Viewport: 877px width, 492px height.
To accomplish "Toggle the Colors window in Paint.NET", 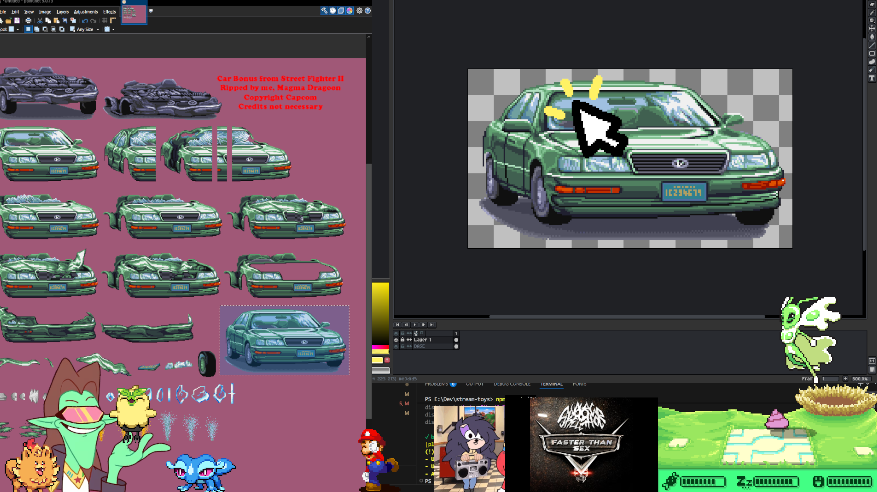I will pos(350,11).
